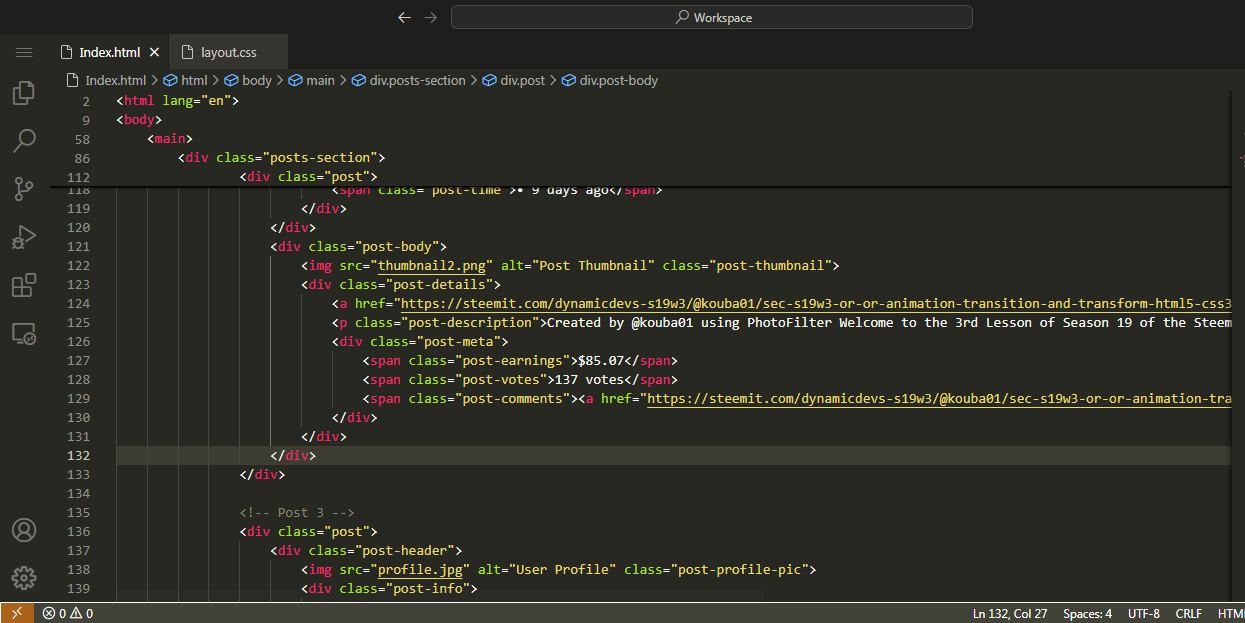
Task: Go back using the navigation arrow
Action: point(404,17)
